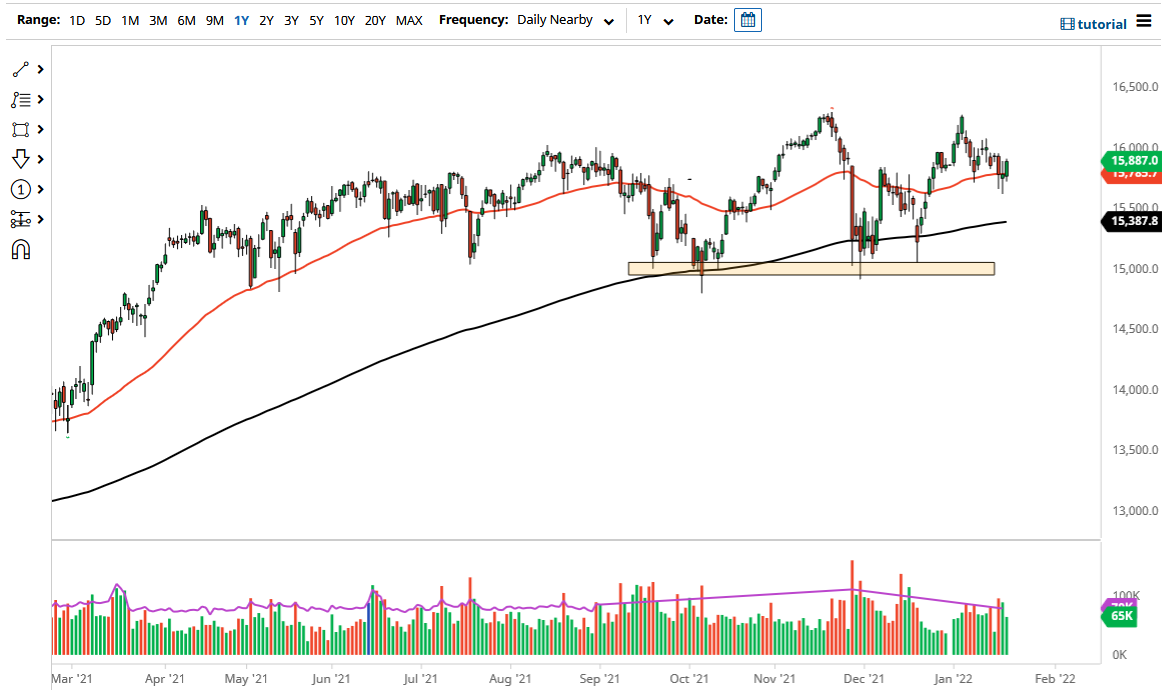The image size is (1170, 692).
Task: Open the date calendar picker
Action: tap(748, 19)
